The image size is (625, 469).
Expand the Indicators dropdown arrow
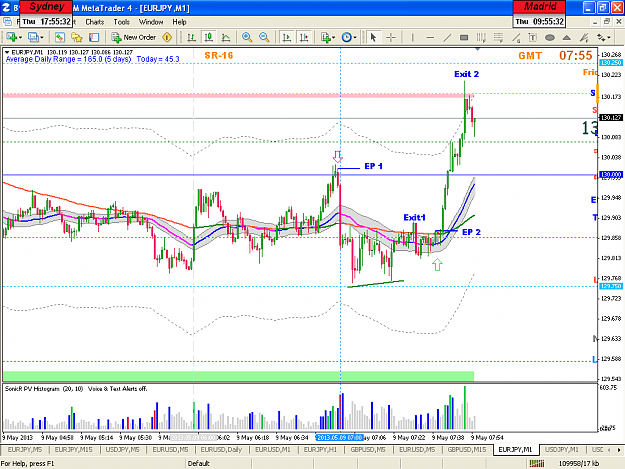click(x=333, y=37)
